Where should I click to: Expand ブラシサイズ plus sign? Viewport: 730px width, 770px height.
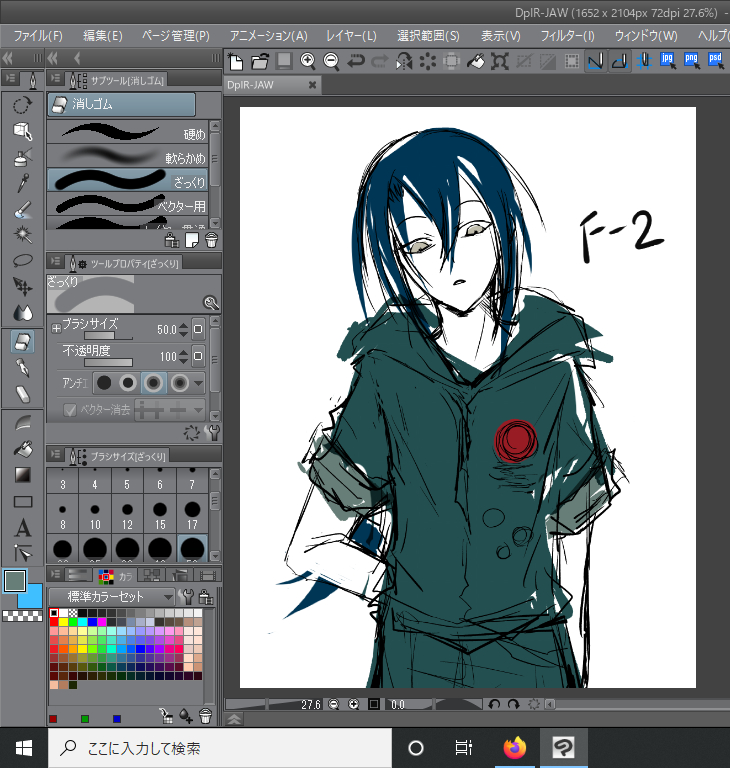point(56,328)
